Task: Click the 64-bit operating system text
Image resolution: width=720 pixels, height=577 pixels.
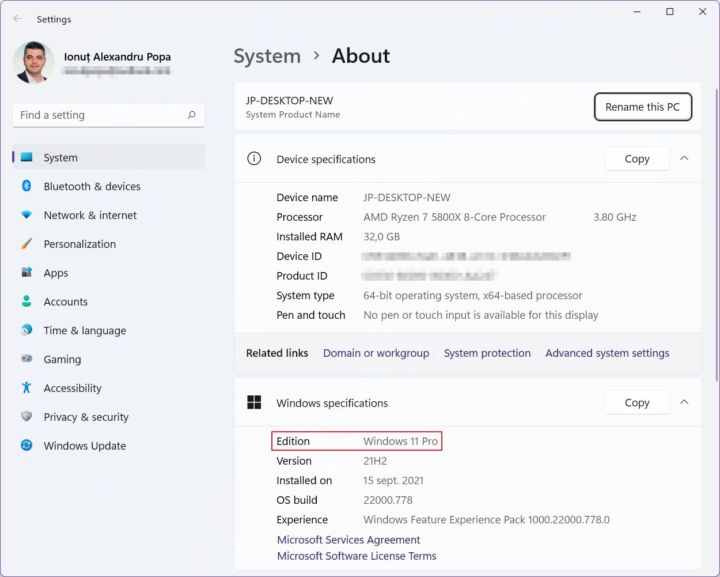Action: point(472,296)
